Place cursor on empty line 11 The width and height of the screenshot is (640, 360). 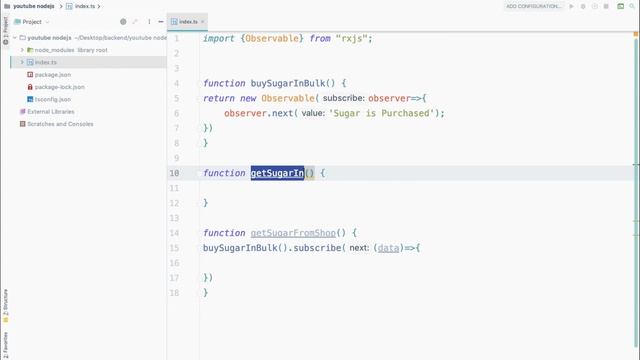coord(416,188)
